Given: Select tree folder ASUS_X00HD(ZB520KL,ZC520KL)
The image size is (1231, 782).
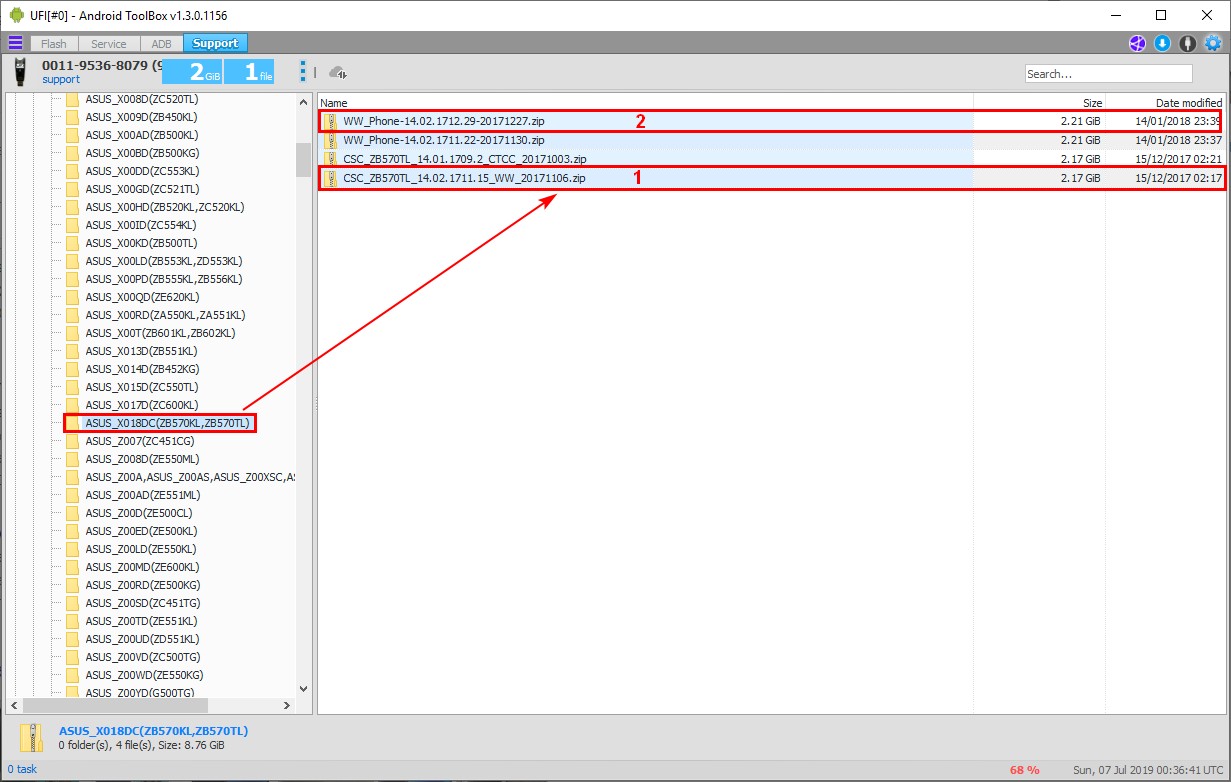Looking at the screenshot, I should click(x=165, y=207).
